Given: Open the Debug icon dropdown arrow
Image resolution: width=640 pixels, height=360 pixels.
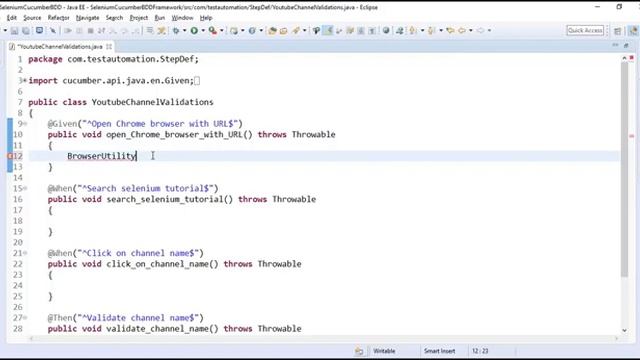Looking at the screenshot, I should [184, 31].
